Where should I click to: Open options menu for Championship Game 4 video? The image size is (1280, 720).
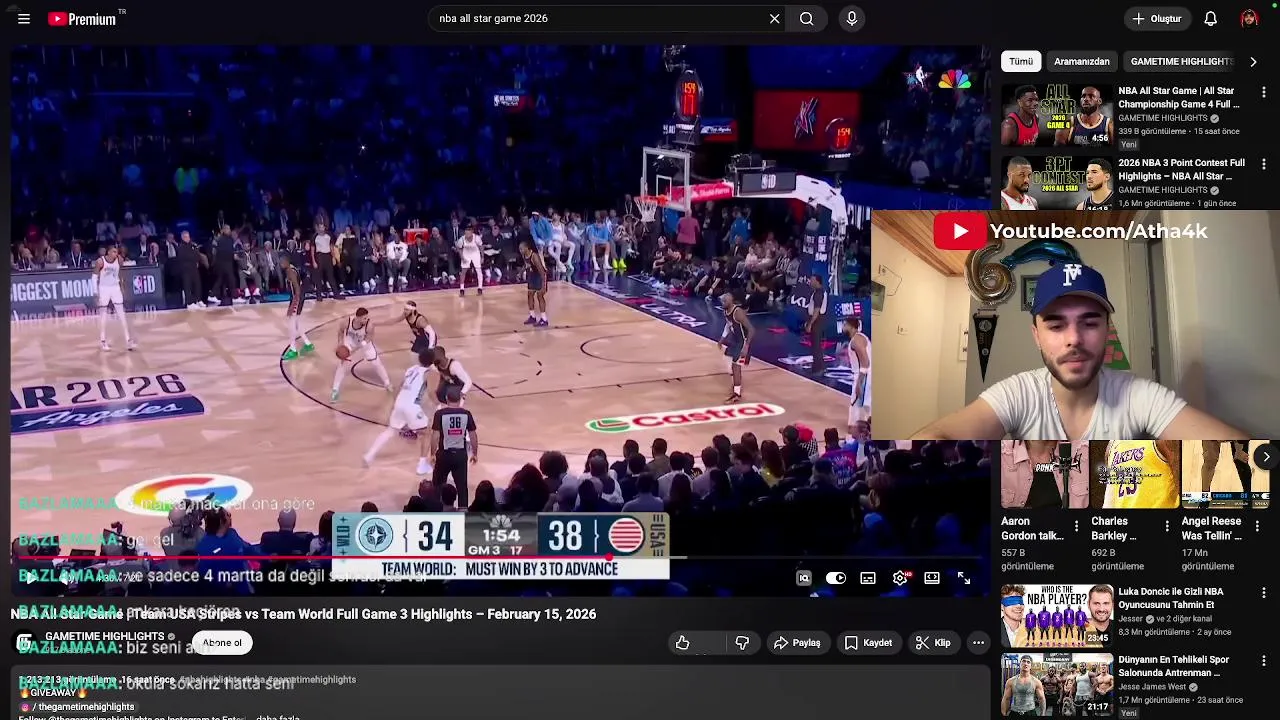(1264, 92)
